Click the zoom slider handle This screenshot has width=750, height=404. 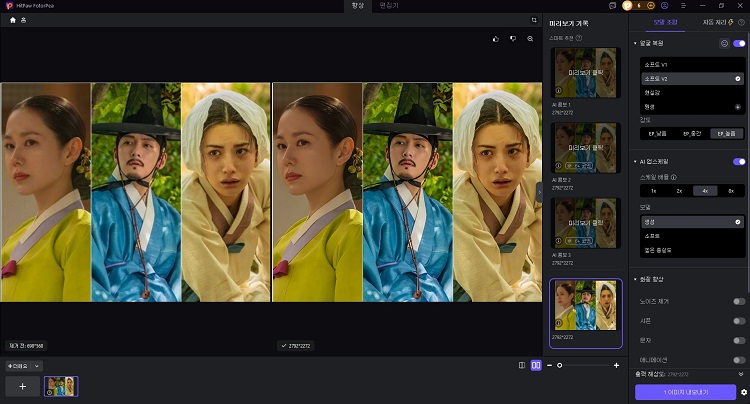560,365
